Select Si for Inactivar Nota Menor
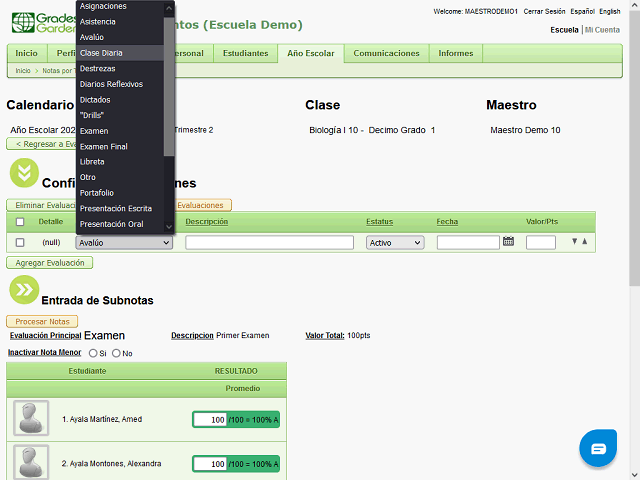 coord(93,353)
